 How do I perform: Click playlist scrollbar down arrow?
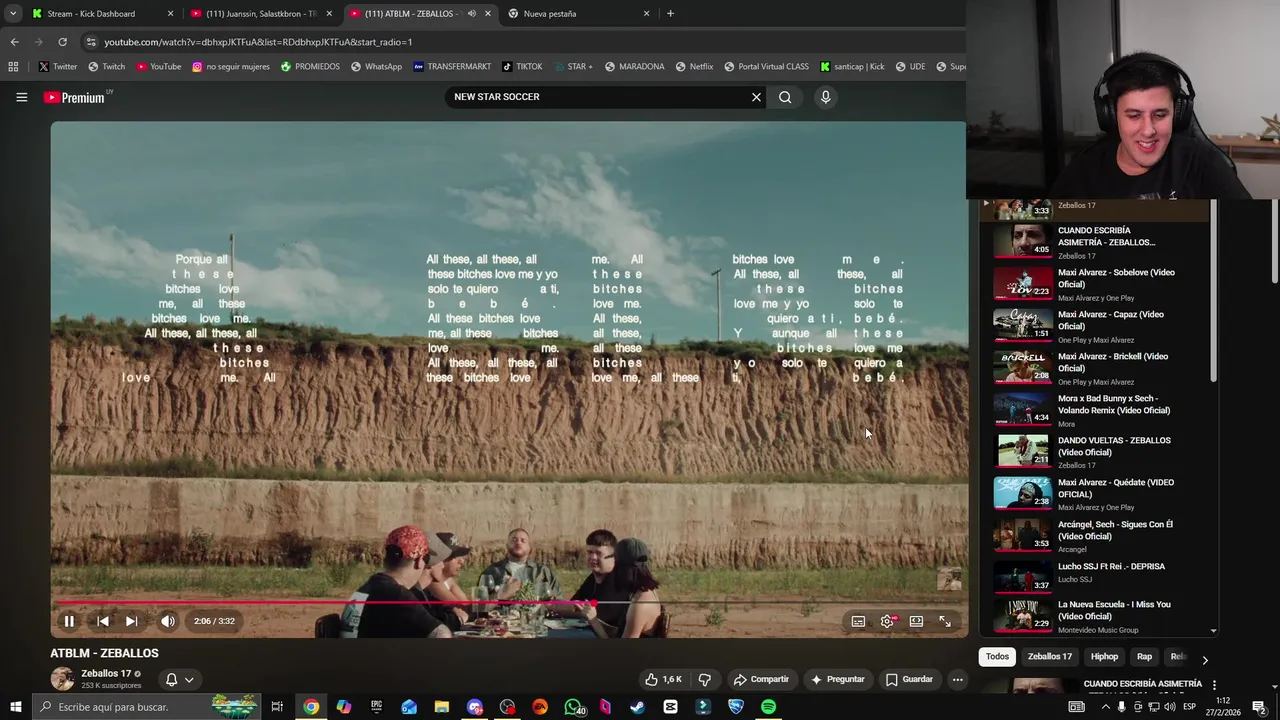[1213, 631]
